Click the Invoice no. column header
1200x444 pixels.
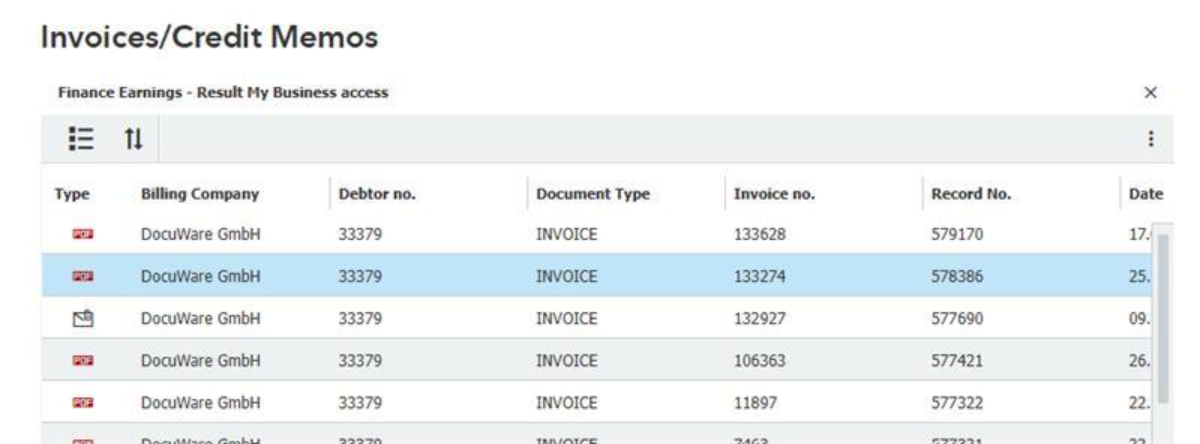pyautogui.click(x=773, y=194)
